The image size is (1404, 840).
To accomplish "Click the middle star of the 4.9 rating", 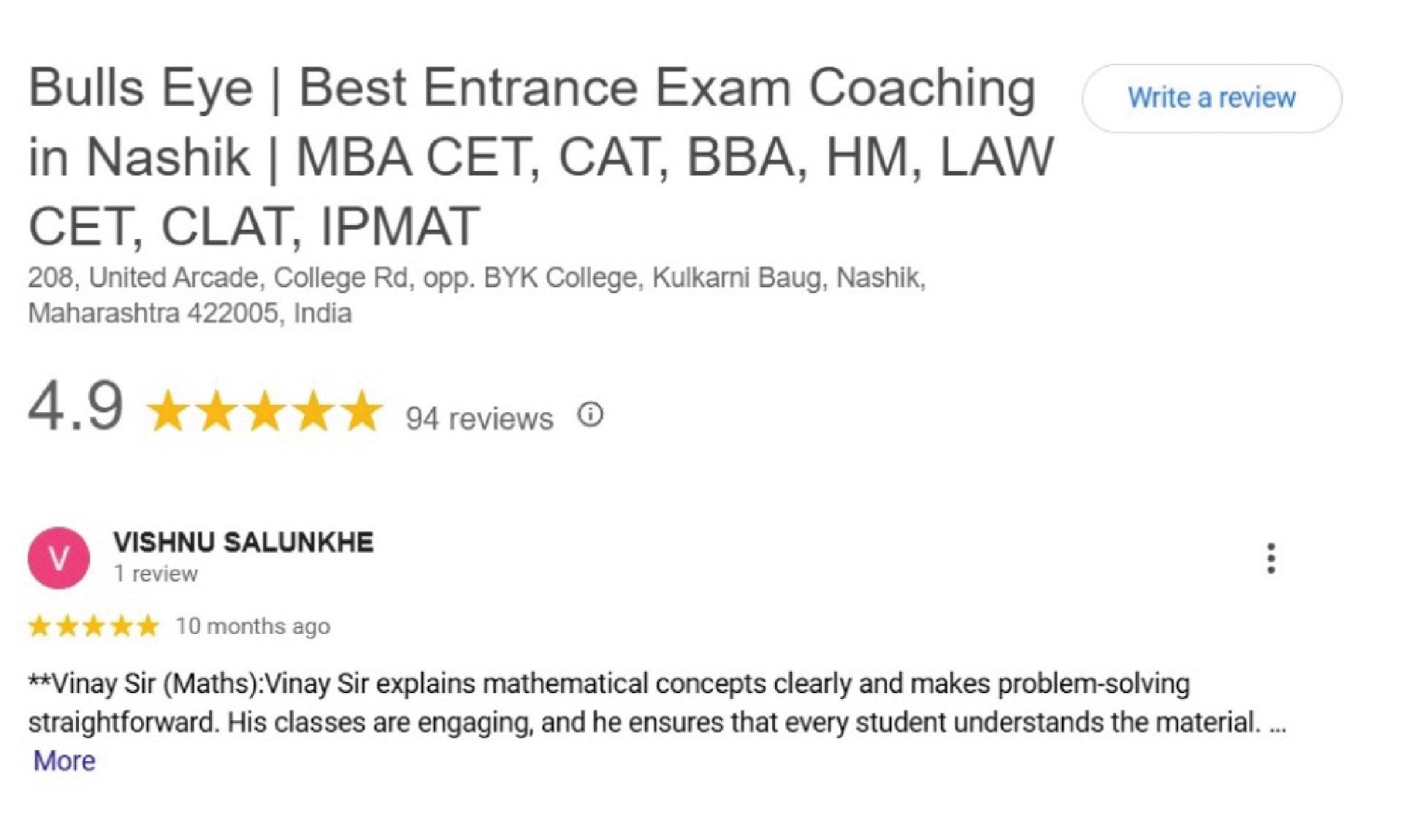I will point(265,410).
